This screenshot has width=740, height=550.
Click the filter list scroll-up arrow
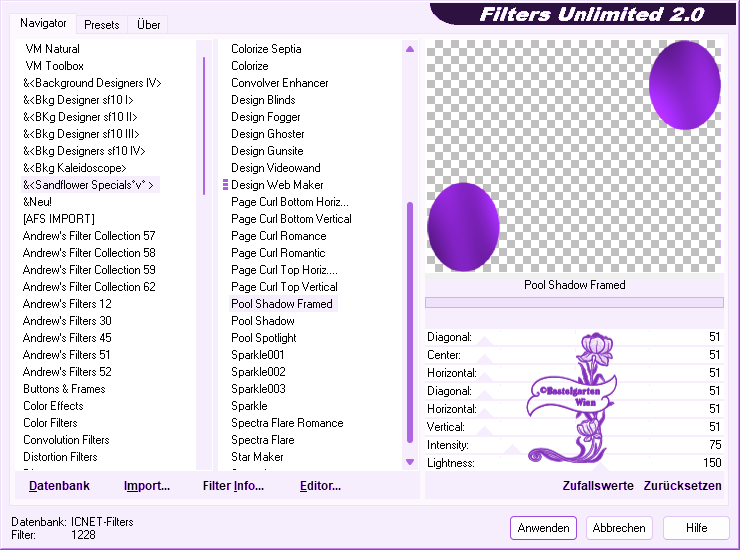[409, 49]
